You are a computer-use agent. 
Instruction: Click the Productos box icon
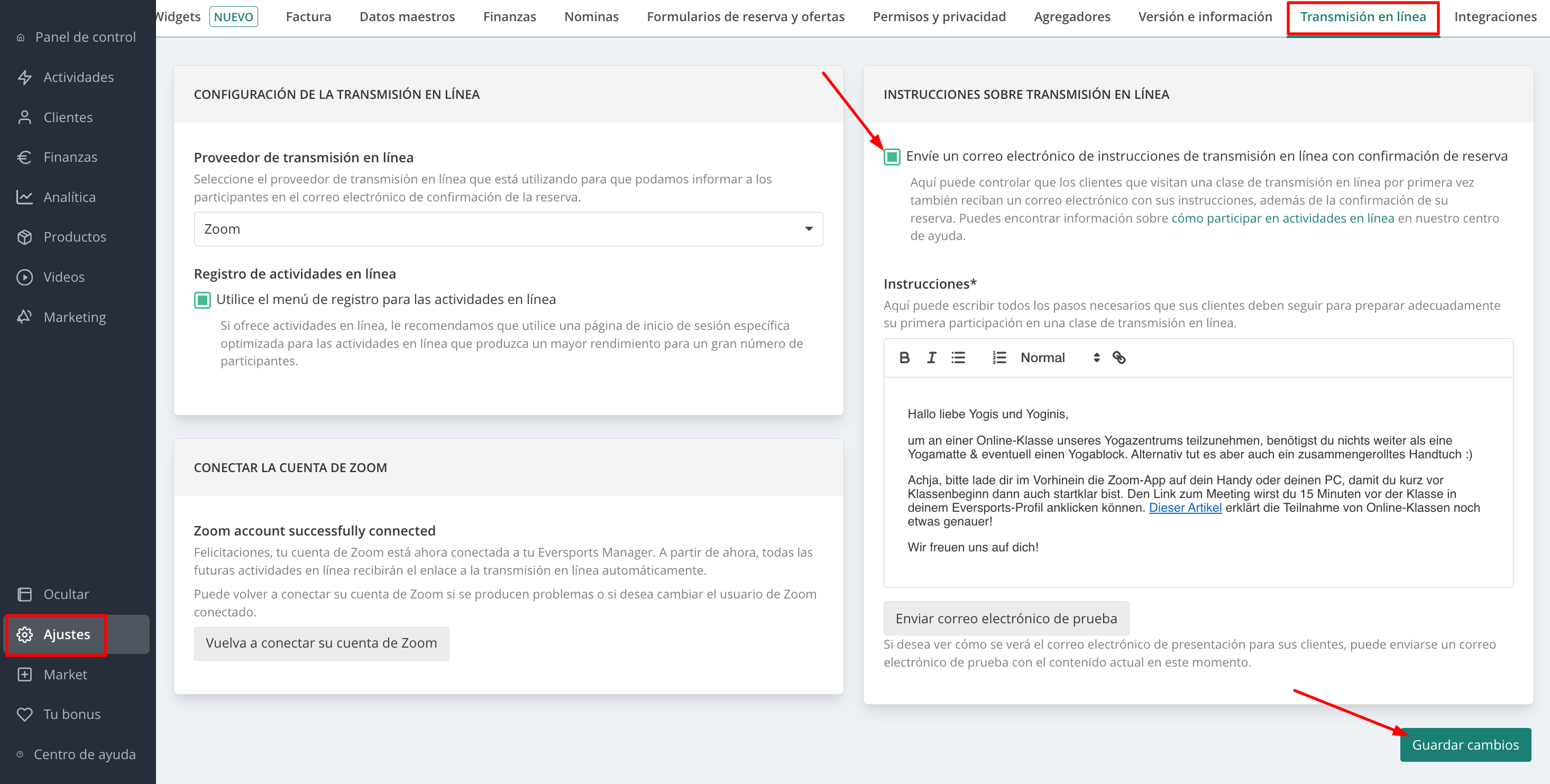coord(25,237)
